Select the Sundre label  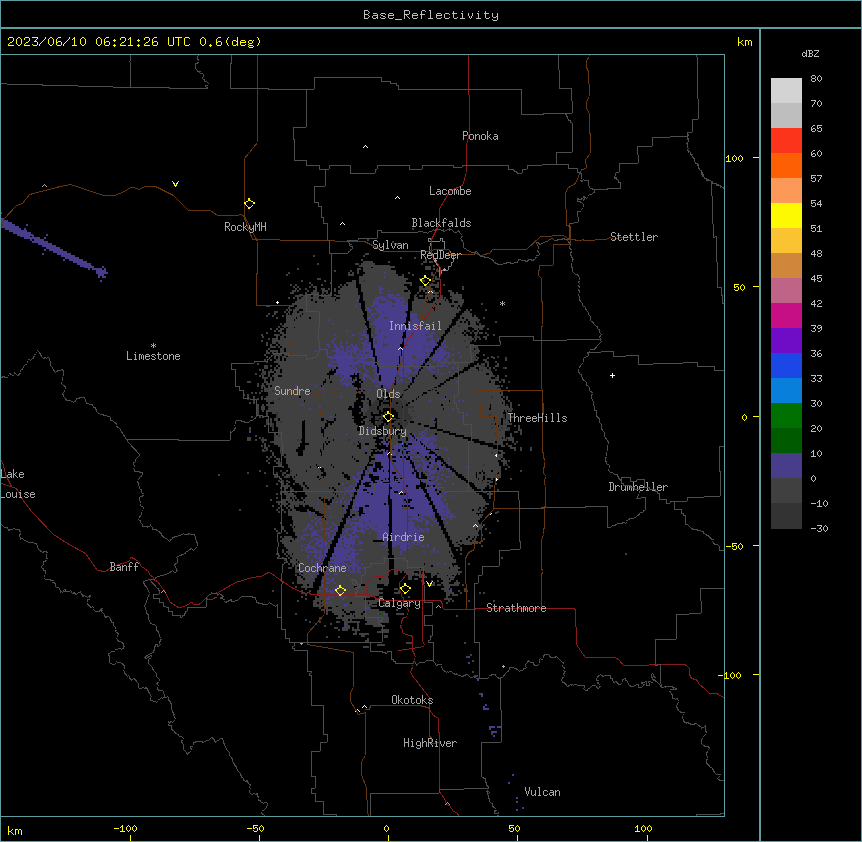click(x=292, y=391)
